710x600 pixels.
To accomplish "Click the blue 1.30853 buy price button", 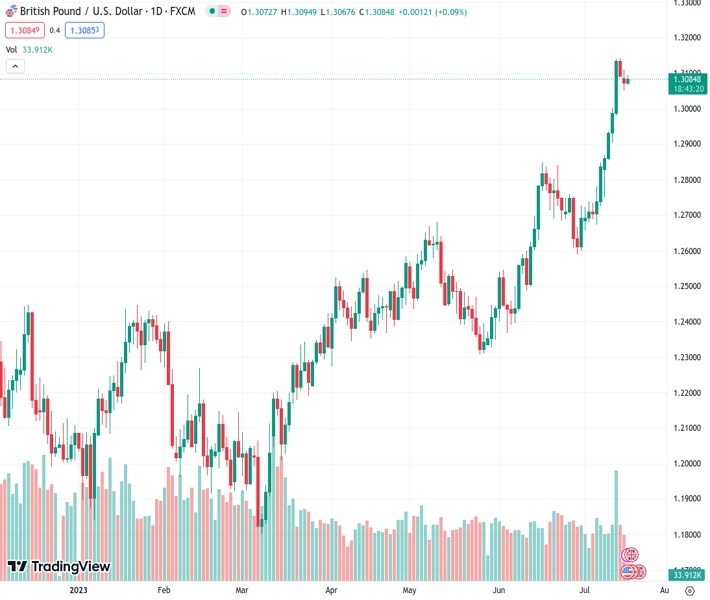I will tap(84, 30).
